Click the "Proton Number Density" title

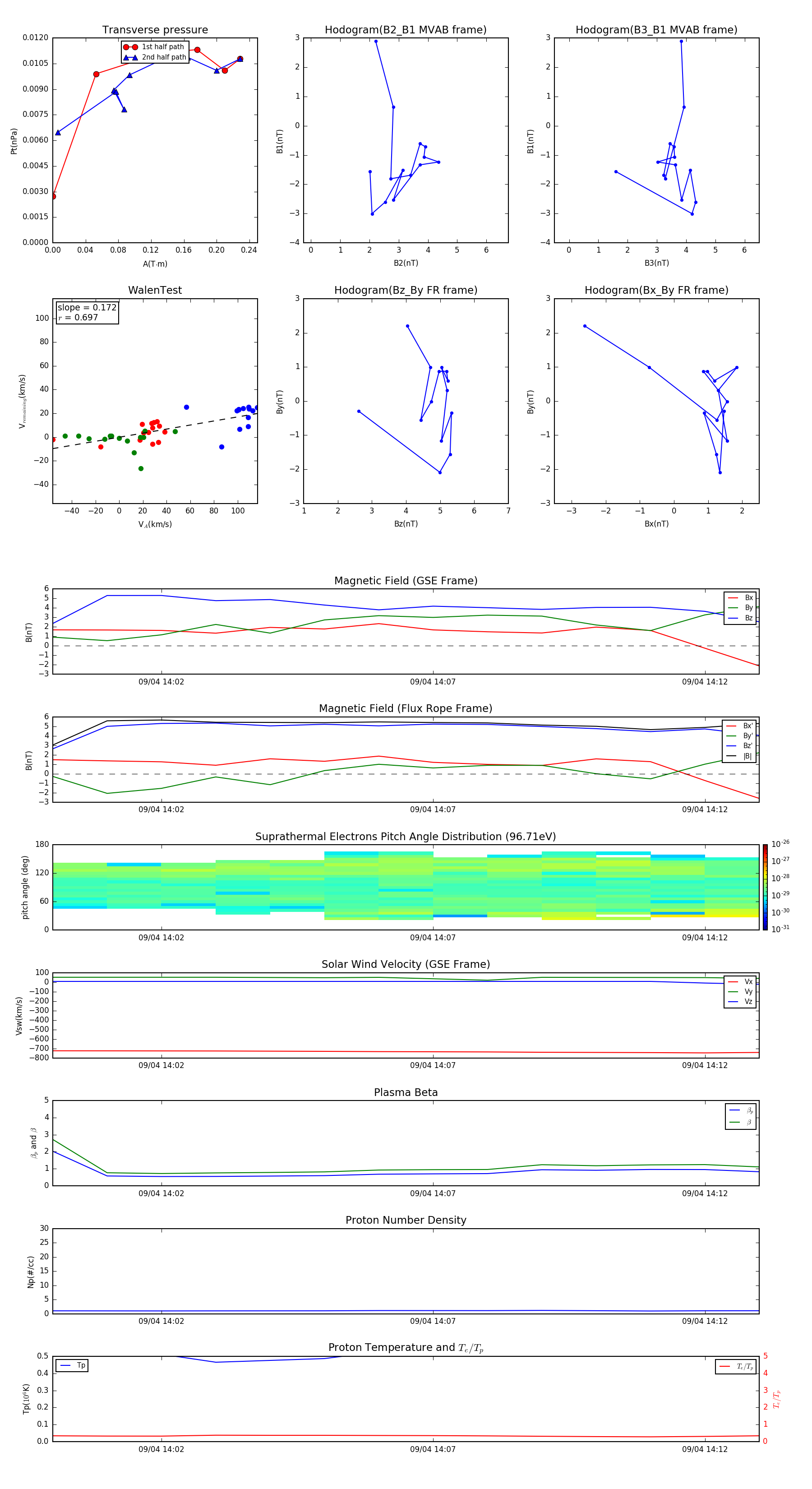click(406, 1220)
